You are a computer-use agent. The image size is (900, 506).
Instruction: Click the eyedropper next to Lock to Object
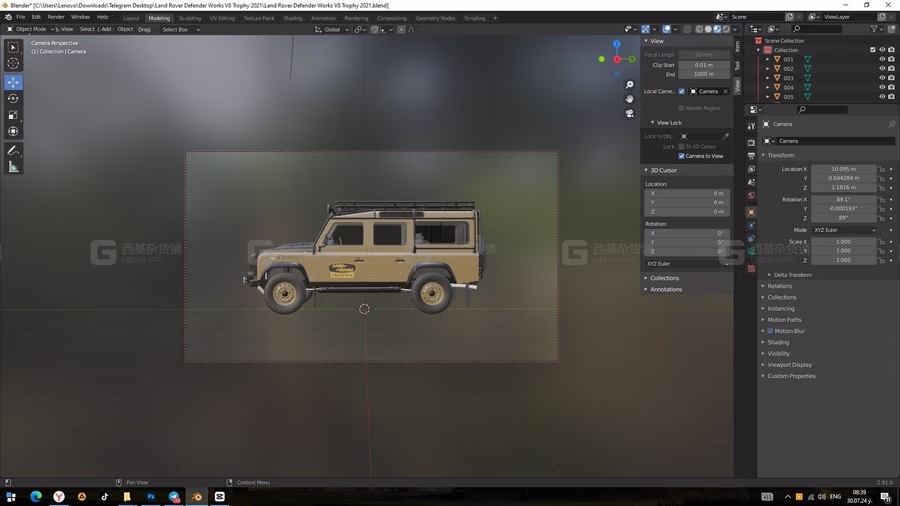[726, 136]
